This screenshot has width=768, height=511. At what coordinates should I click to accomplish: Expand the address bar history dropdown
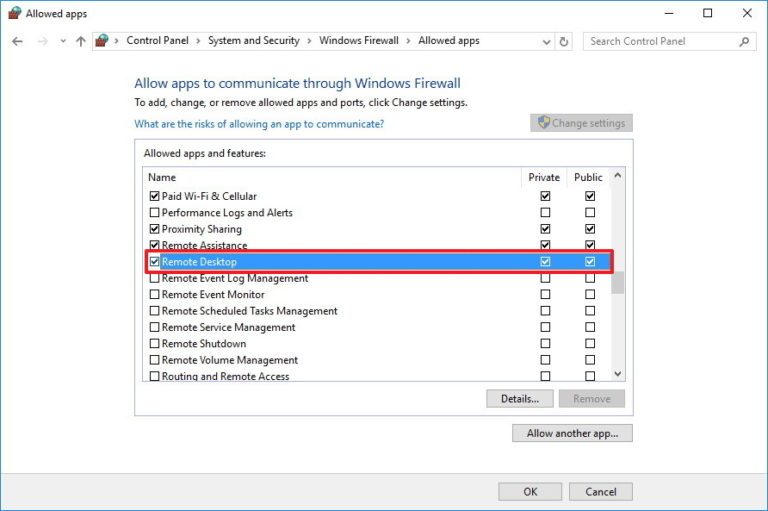545,41
